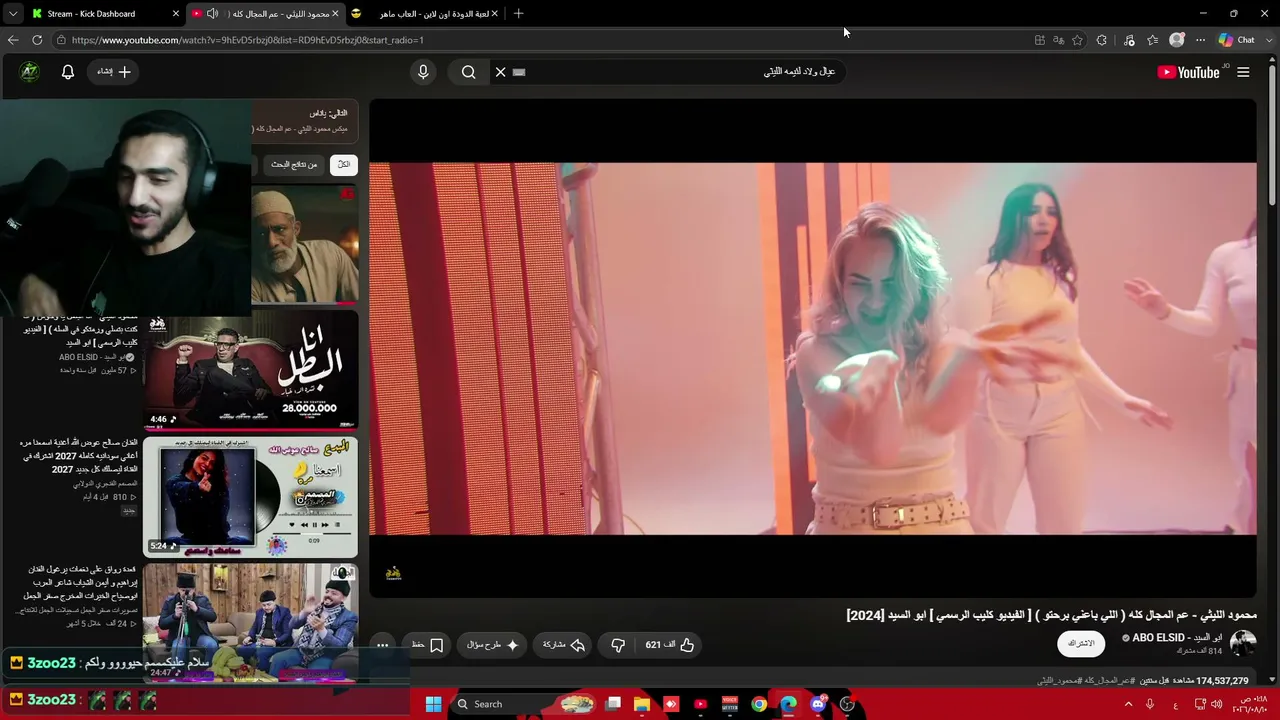This screenshot has height=720, width=1280.
Task: Open Edge settings and more menu
Action: click(x=1200, y=40)
